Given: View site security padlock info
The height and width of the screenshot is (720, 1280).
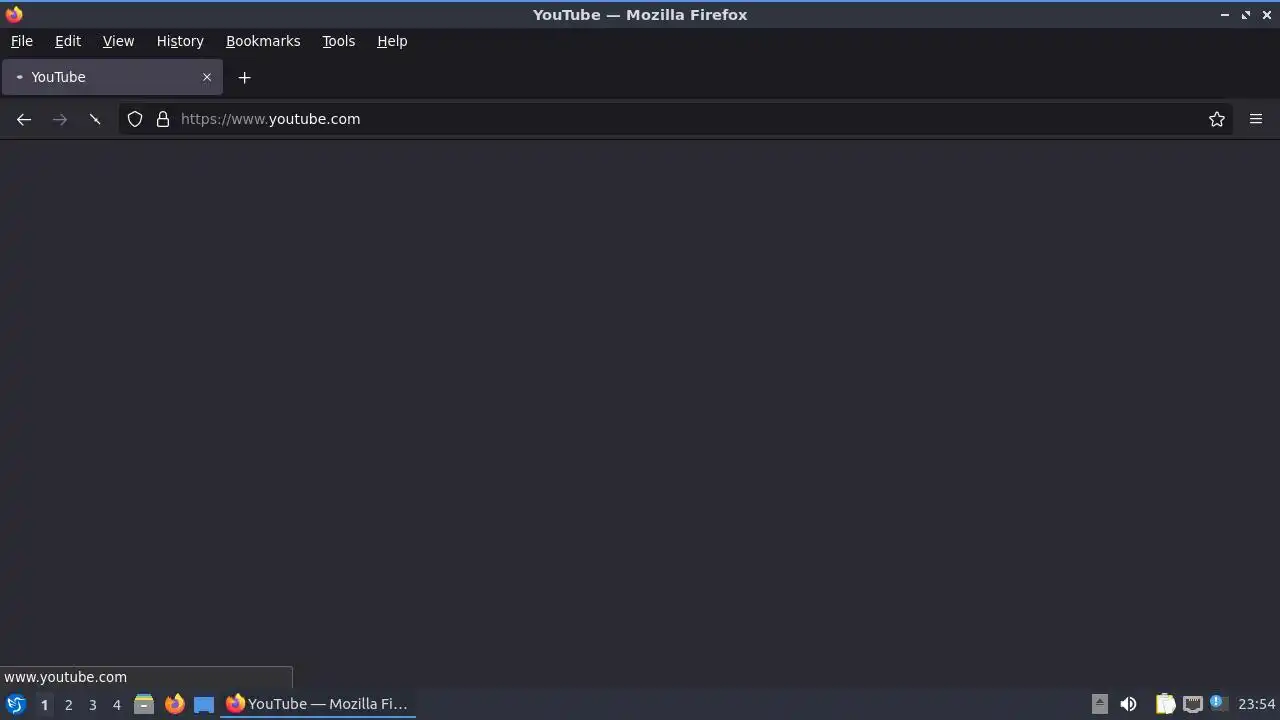Looking at the screenshot, I should [163, 119].
